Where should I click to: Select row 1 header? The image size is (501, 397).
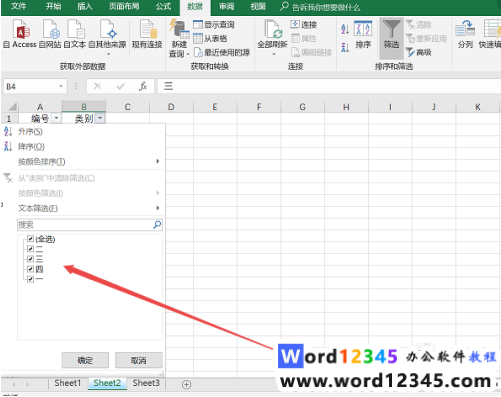pyautogui.click(x=9, y=118)
